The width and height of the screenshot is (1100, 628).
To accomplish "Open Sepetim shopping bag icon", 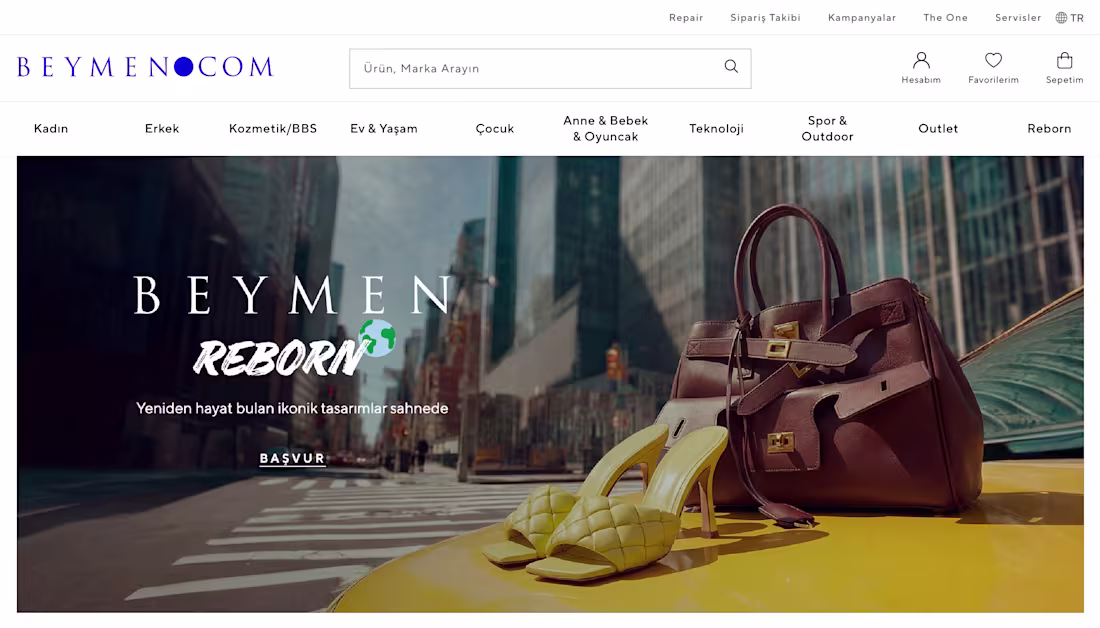I will click(1064, 60).
